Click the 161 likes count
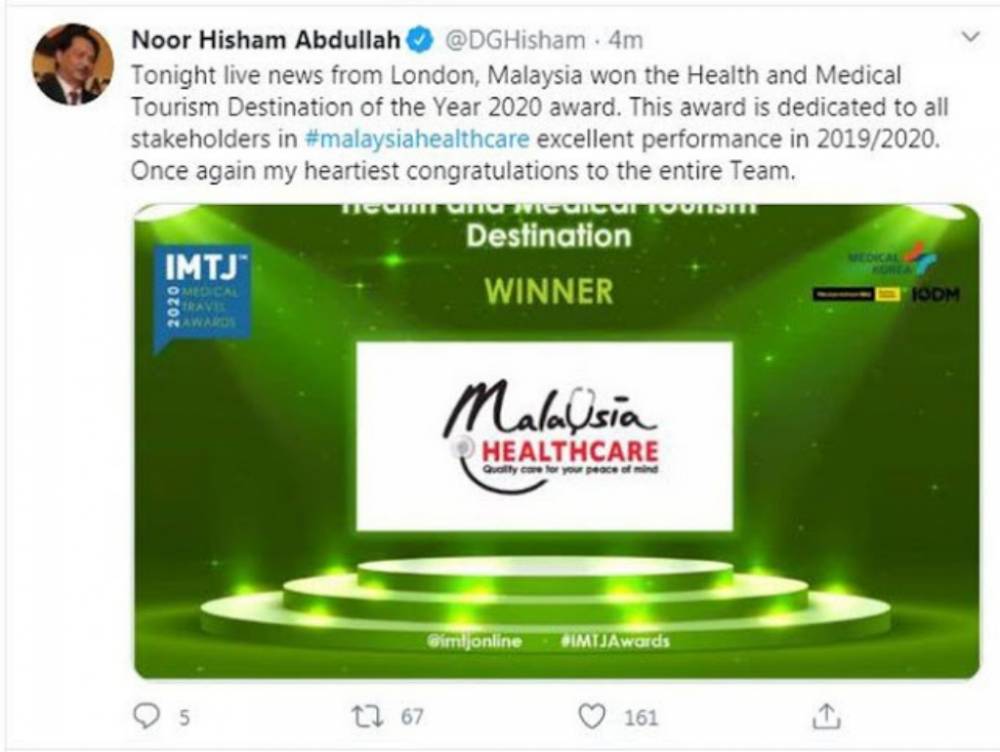 point(641,716)
